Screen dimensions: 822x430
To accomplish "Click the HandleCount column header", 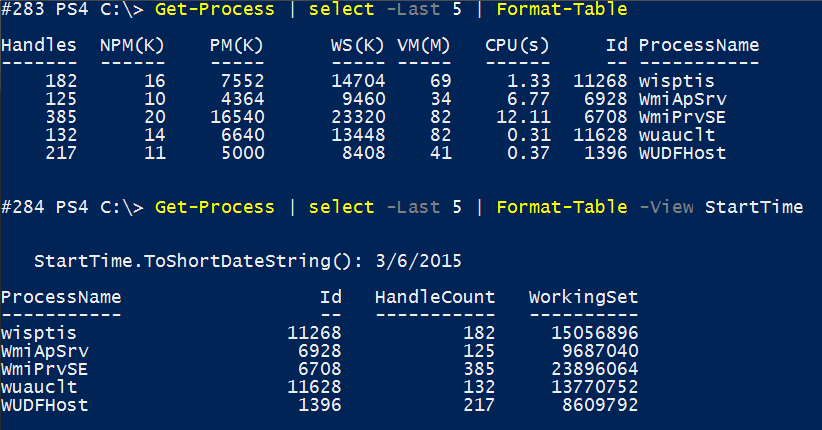I will [435, 297].
